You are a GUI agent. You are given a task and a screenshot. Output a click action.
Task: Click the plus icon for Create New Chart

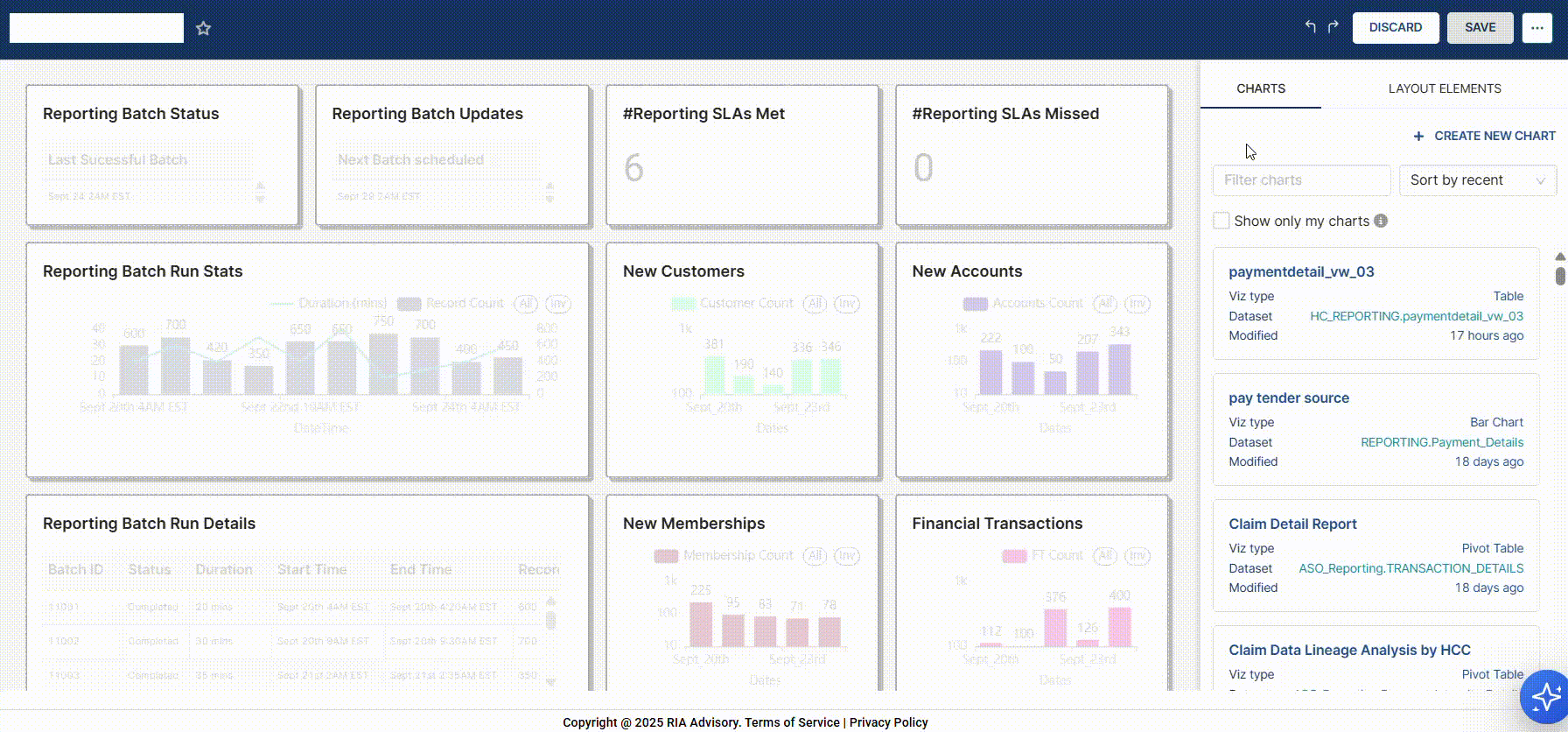(x=1418, y=136)
